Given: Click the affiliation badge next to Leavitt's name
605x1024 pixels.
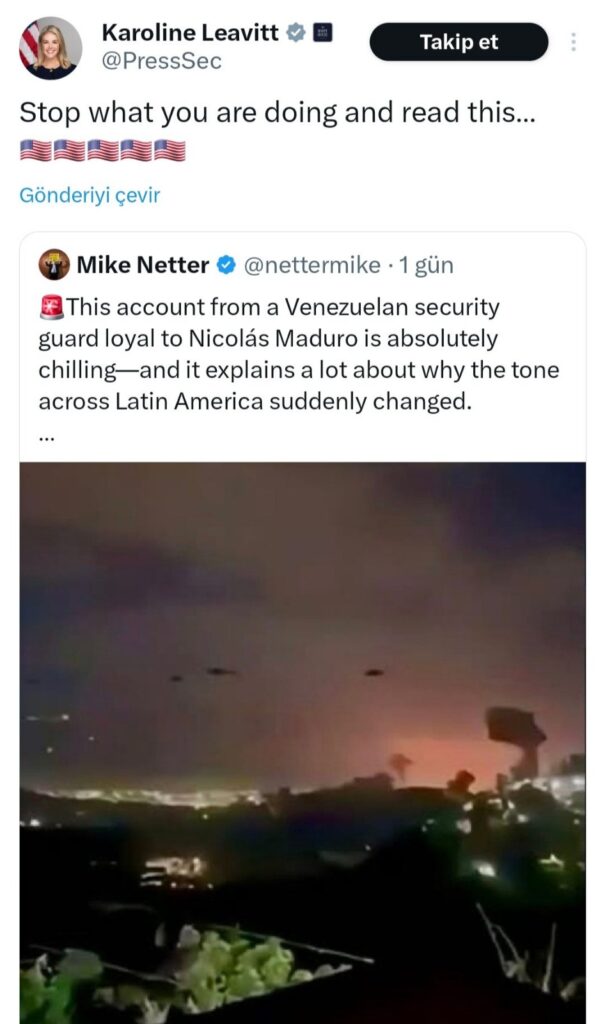Looking at the screenshot, I should tap(322, 33).
